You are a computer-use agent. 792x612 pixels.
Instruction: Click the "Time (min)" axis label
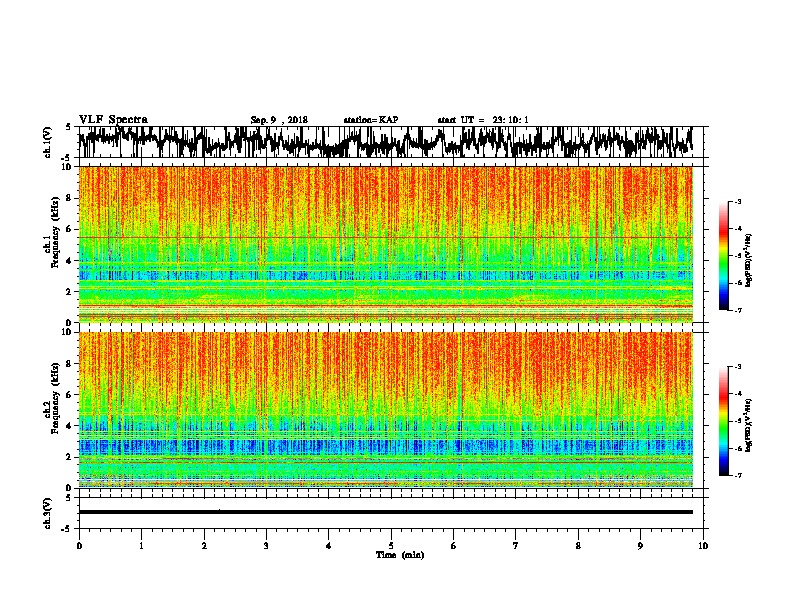pos(400,555)
